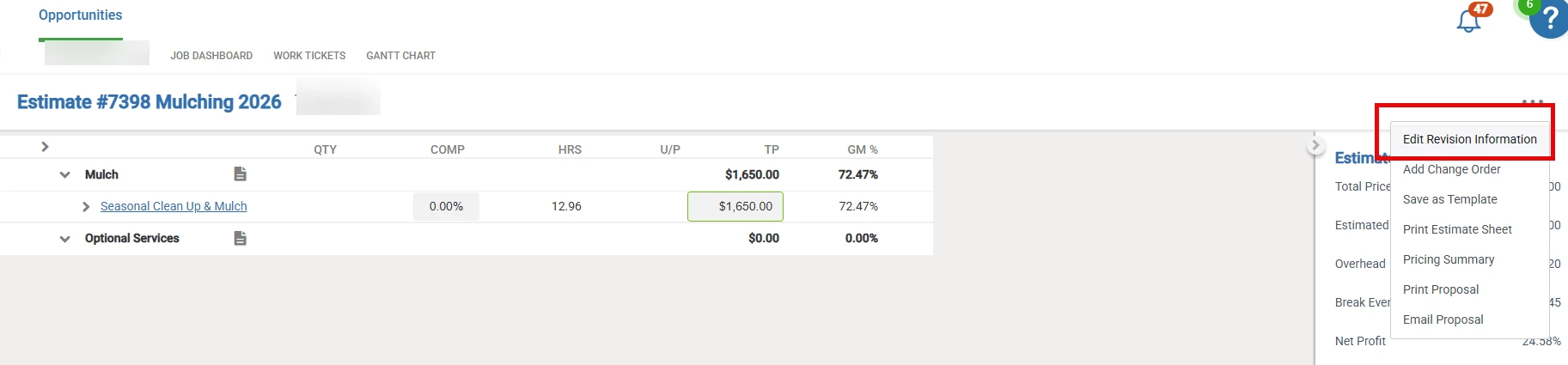Open the Gantt Chart tab

[x=400, y=56]
